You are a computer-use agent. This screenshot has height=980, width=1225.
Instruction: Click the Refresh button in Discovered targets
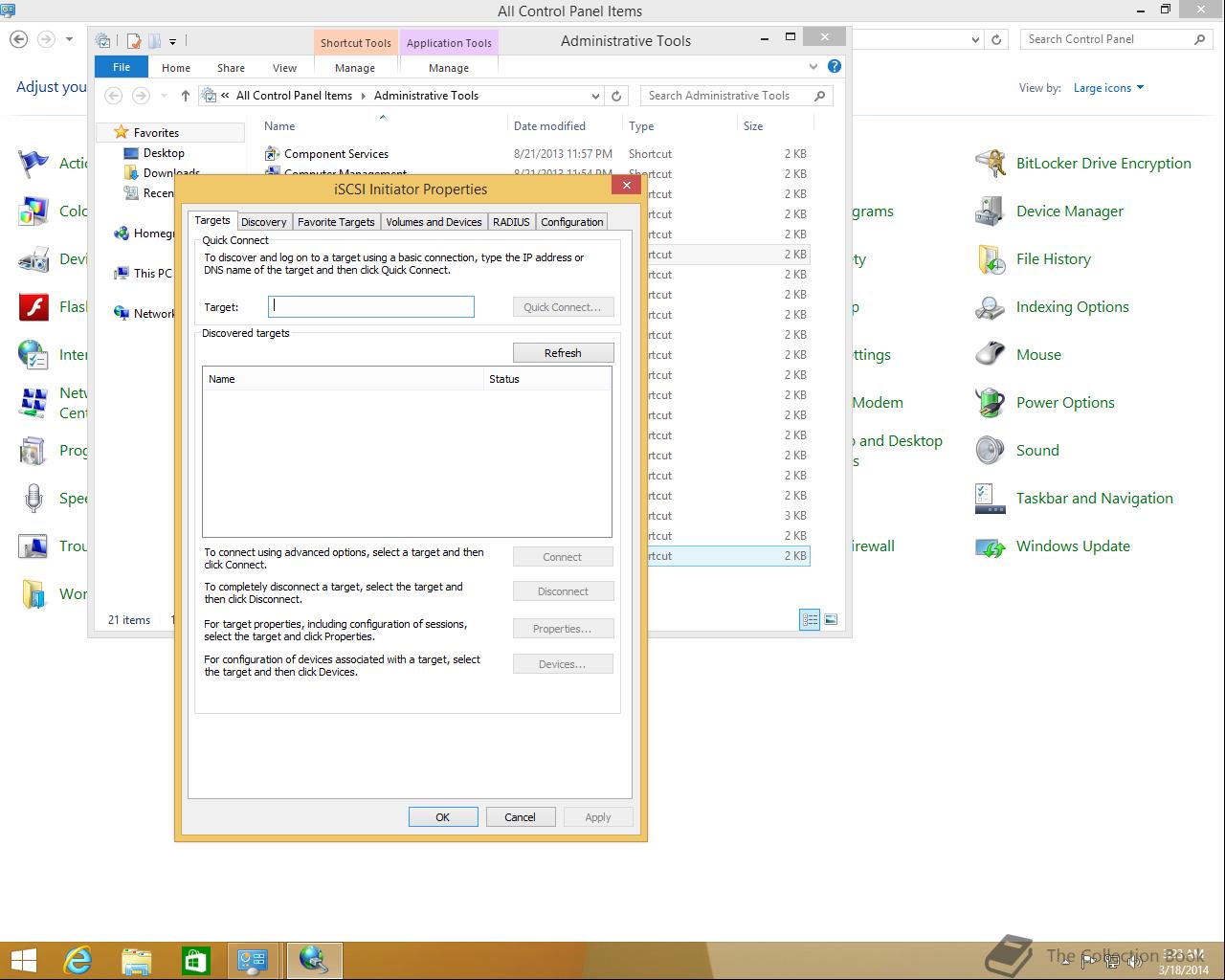pos(563,353)
